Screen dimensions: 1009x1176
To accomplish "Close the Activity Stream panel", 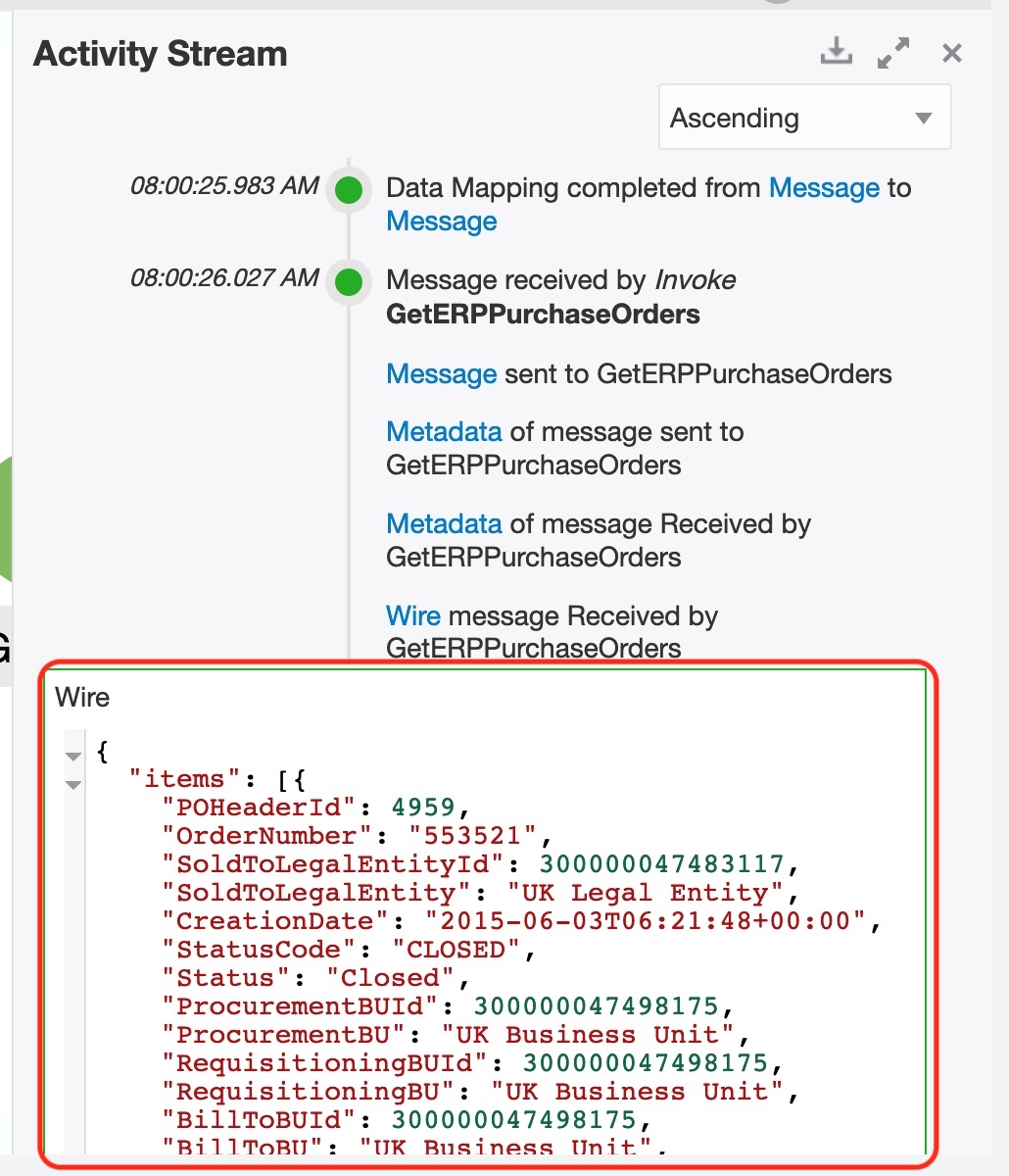I will [x=951, y=53].
